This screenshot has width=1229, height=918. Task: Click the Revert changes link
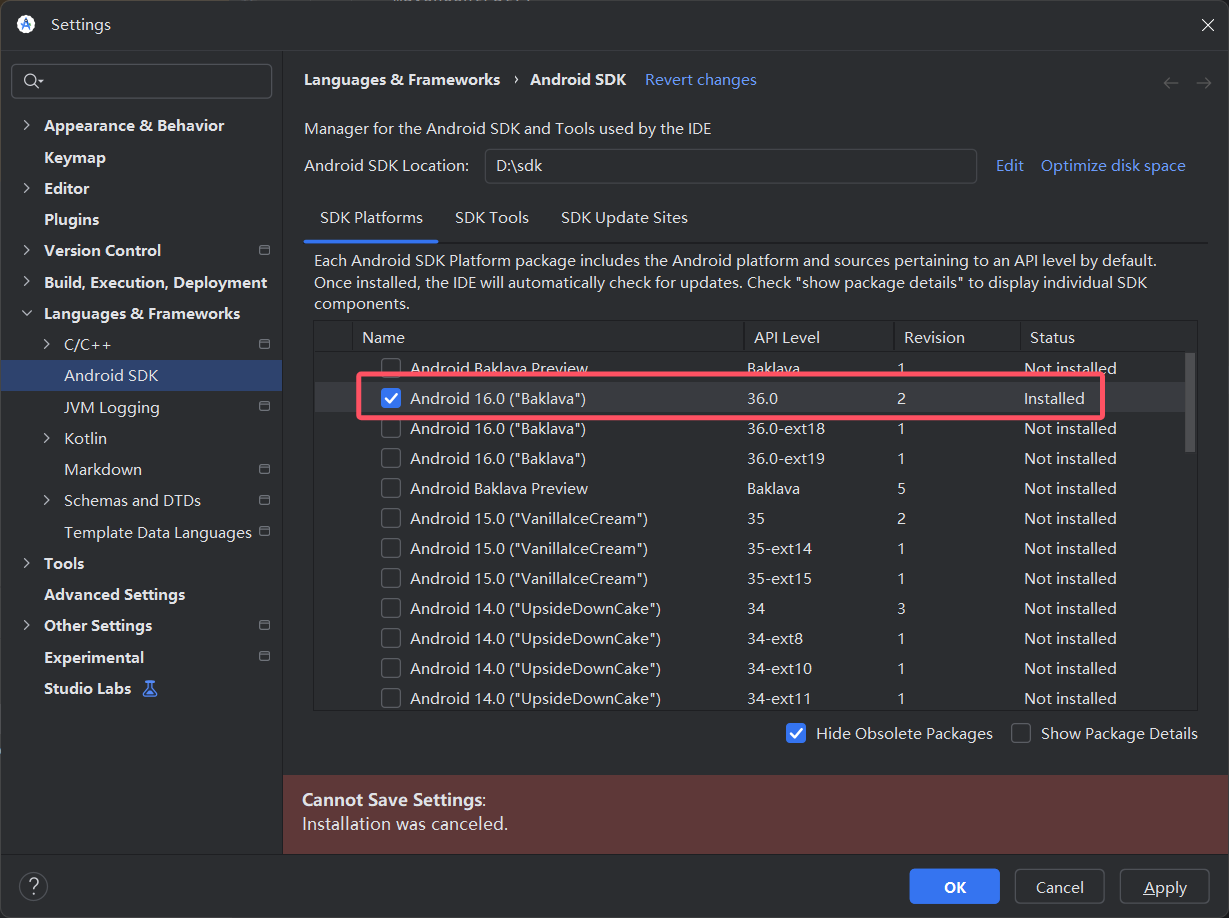click(700, 80)
